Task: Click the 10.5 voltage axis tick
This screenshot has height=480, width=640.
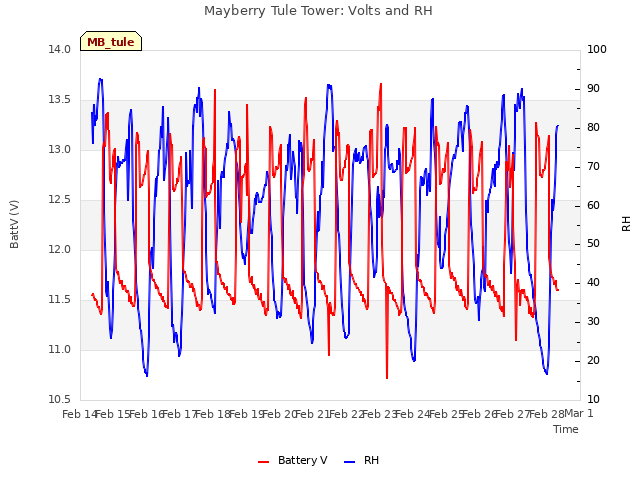Action: 59,399
